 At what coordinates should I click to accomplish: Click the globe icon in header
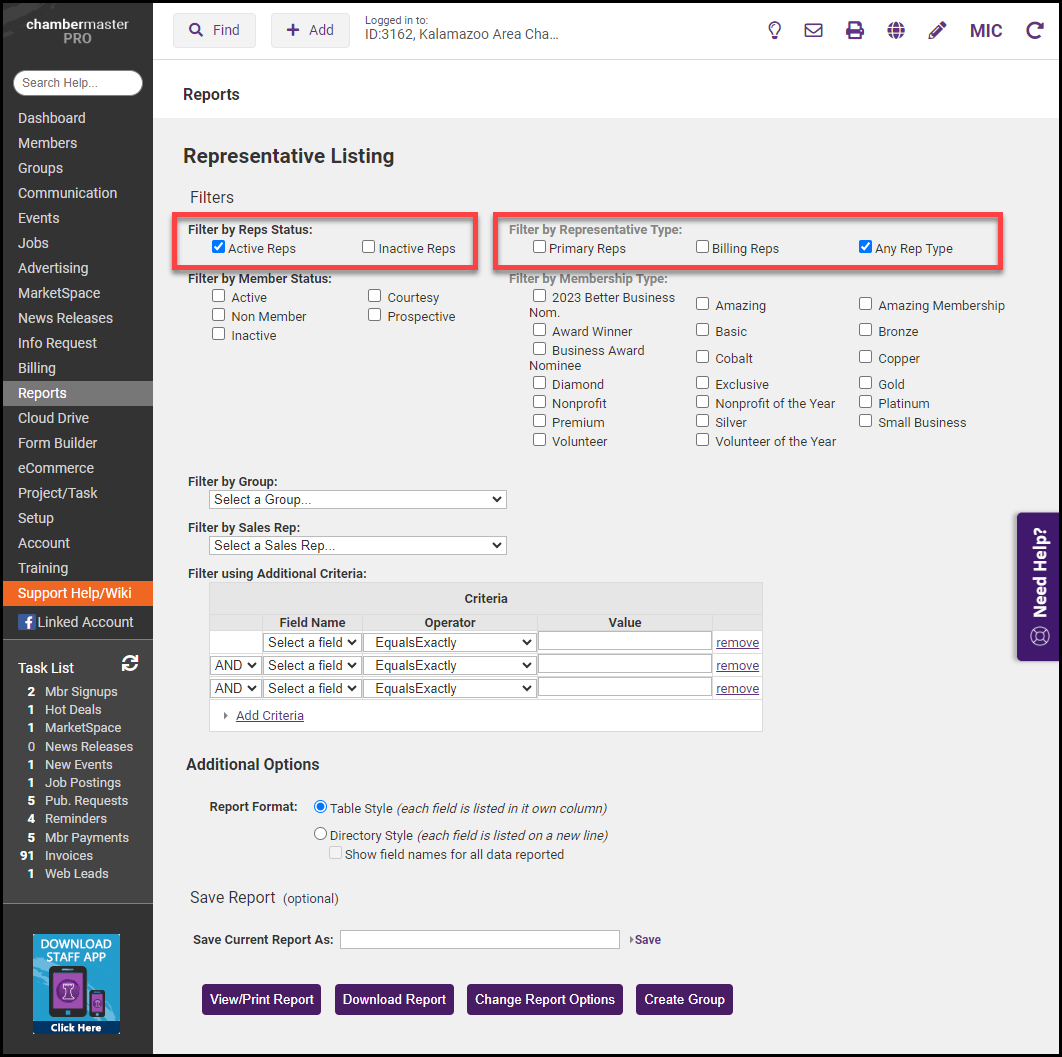pos(896,30)
